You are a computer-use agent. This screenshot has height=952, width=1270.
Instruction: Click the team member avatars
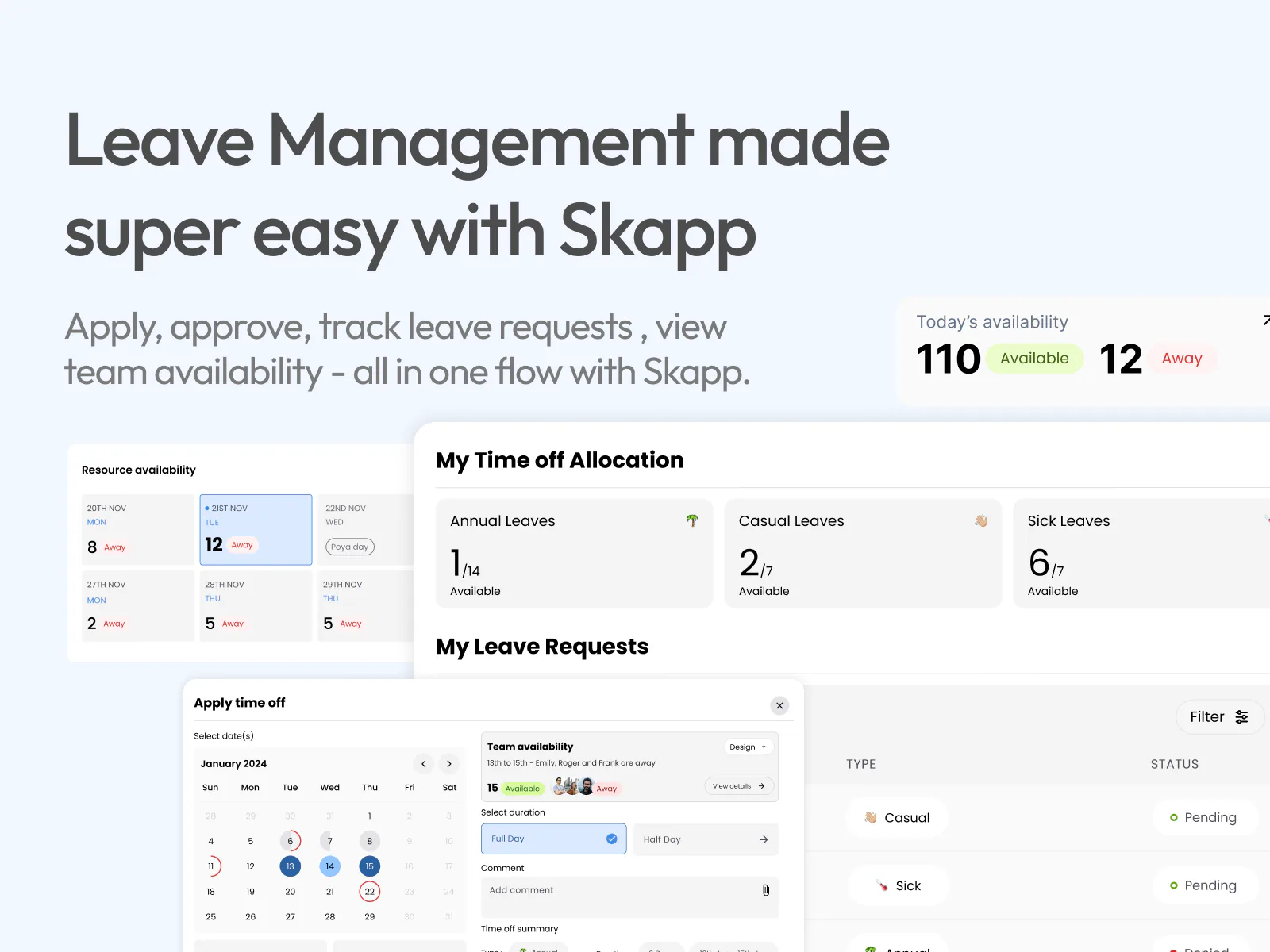(x=573, y=786)
